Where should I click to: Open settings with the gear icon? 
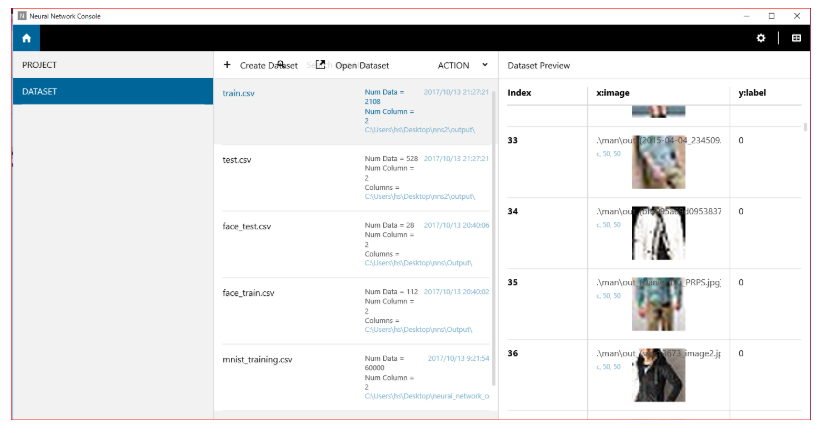[761, 38]
